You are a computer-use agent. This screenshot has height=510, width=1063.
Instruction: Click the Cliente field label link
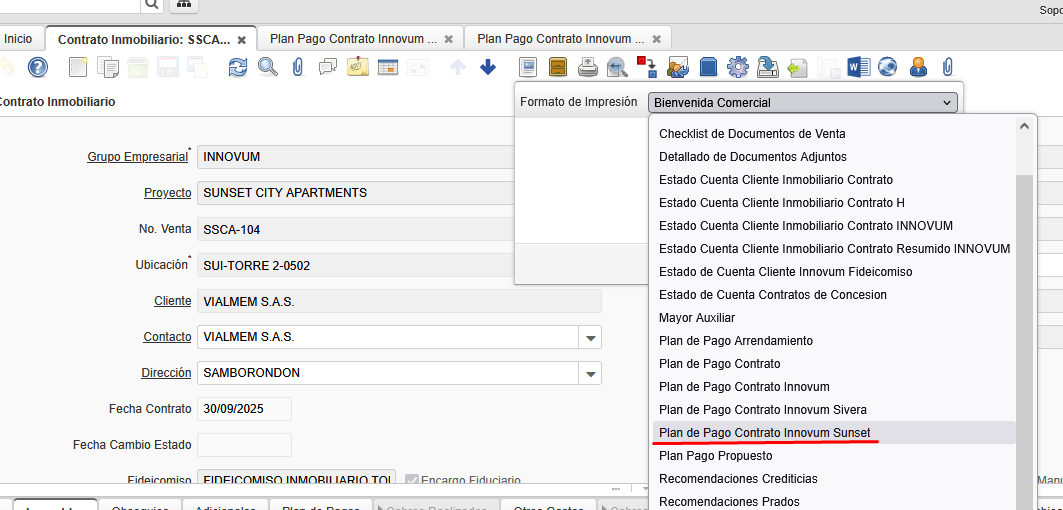pos(172,301)
